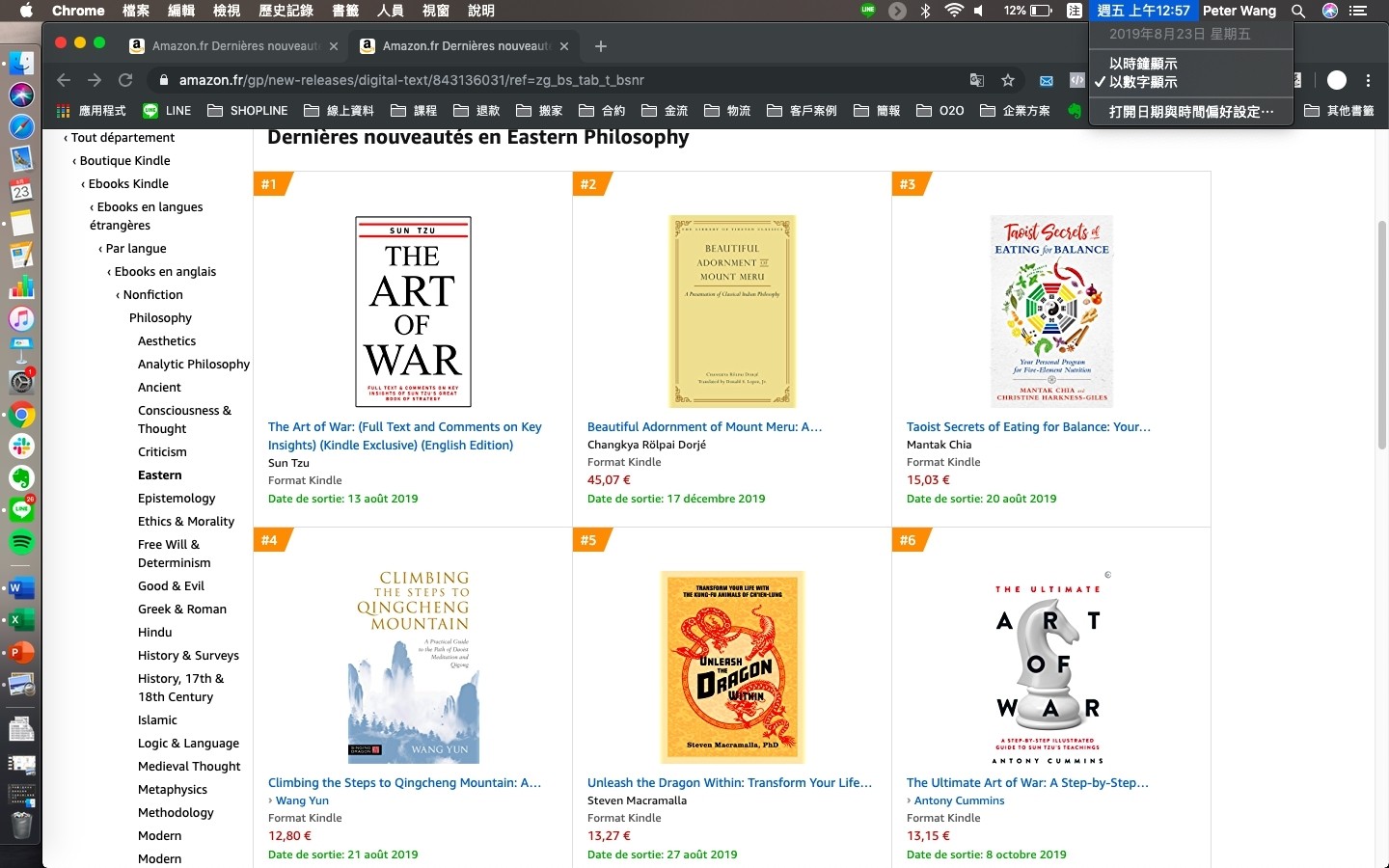Click the Google Translate icon in the address bar
The image size is (1389, 868).
click(977, 80)
